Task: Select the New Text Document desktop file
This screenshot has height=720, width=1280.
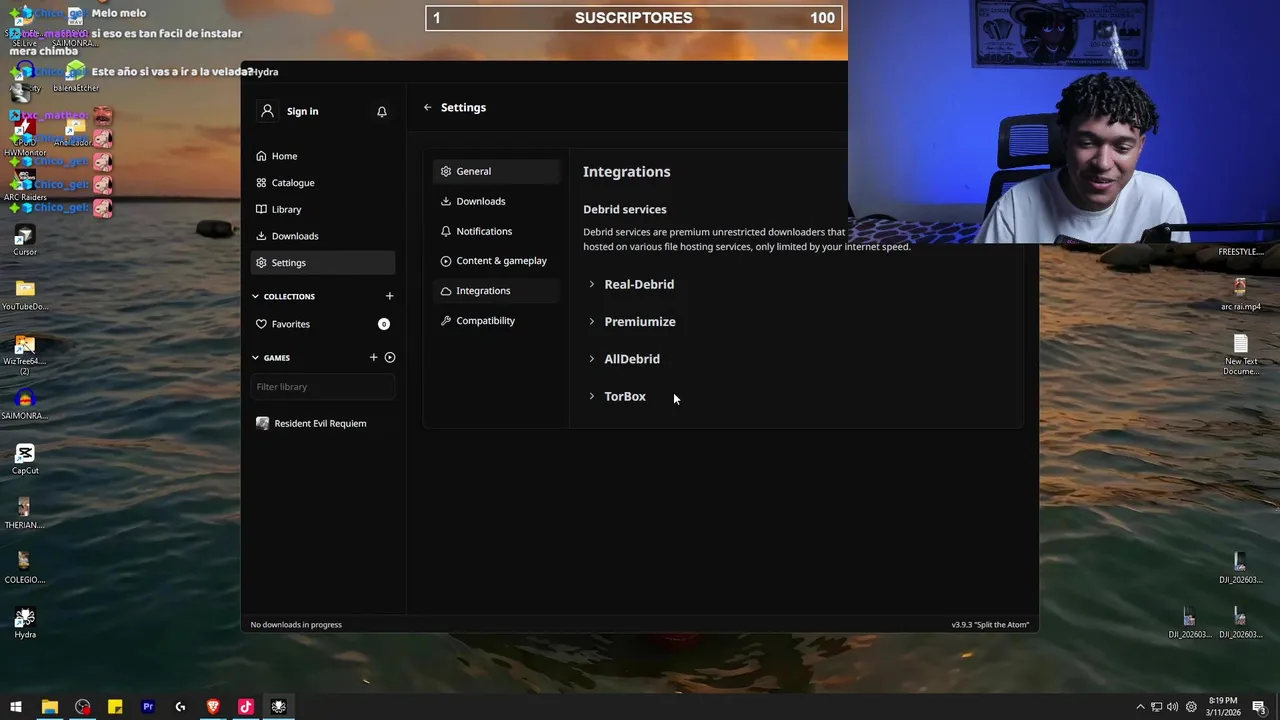Action: tap(1241, 354)
